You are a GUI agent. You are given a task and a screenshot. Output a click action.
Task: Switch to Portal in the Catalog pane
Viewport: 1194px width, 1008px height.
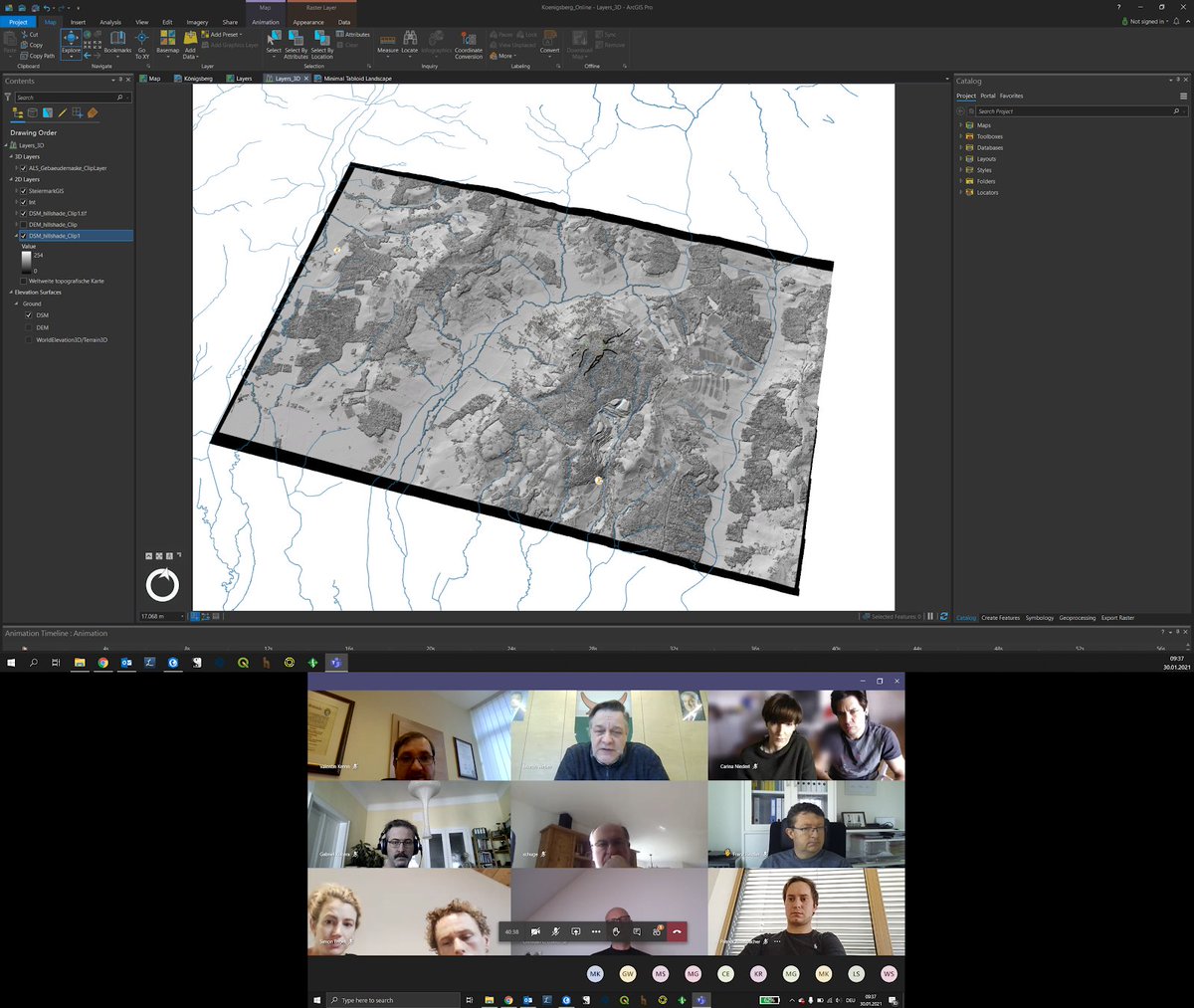click(x=988, y=97)
